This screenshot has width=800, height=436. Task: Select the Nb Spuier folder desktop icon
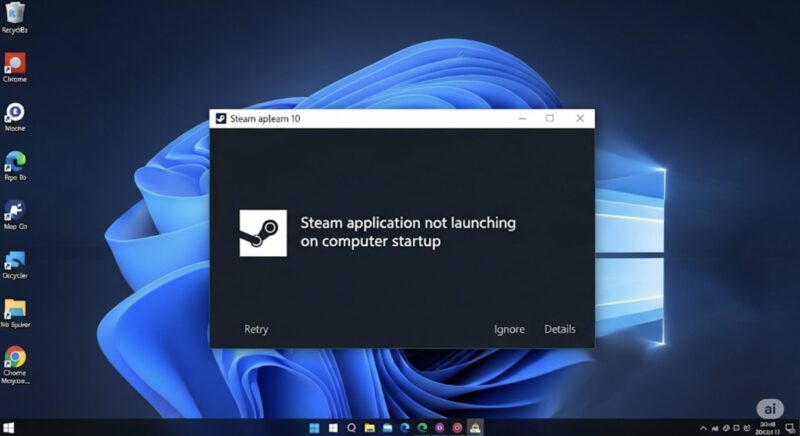pyautogui.click(x=15, y=313)
